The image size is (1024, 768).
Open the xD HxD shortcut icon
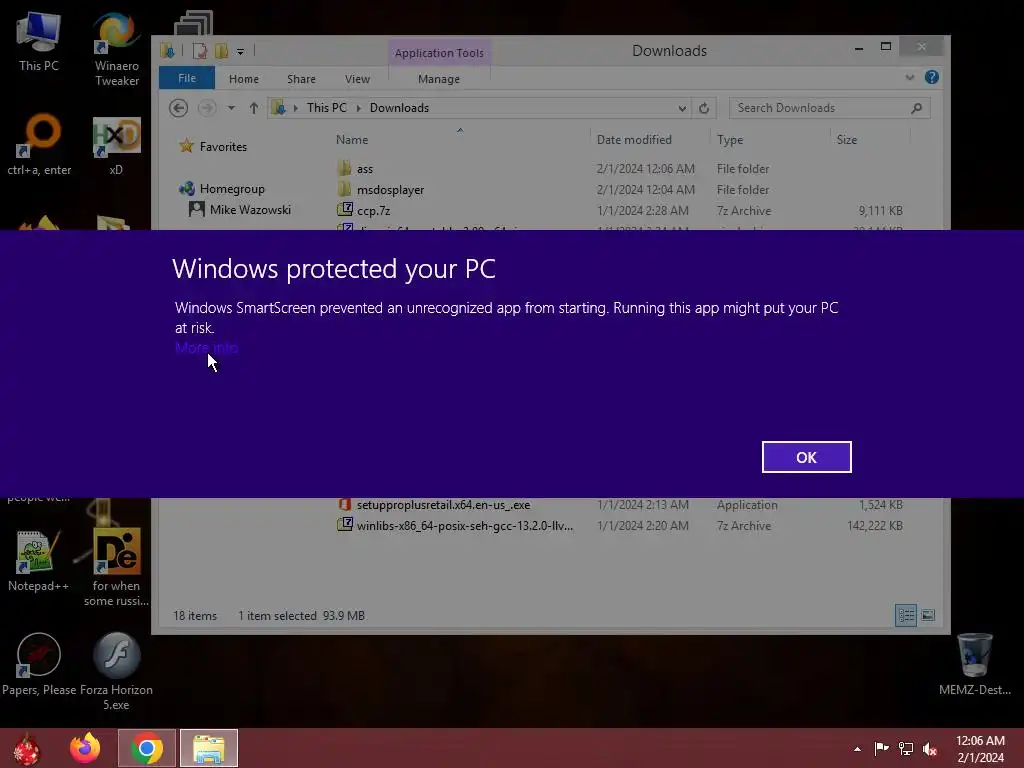pyautogui.click(x=116, y=146)
